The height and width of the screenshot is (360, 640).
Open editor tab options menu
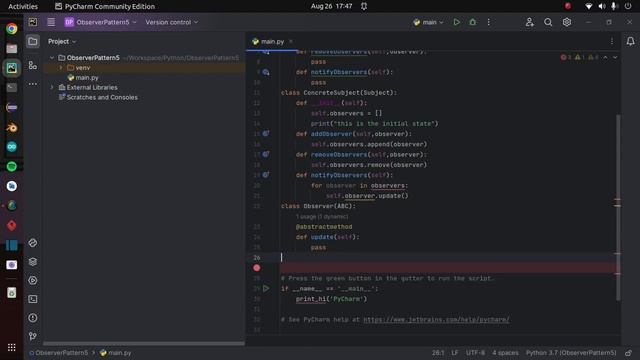[612, 41]
